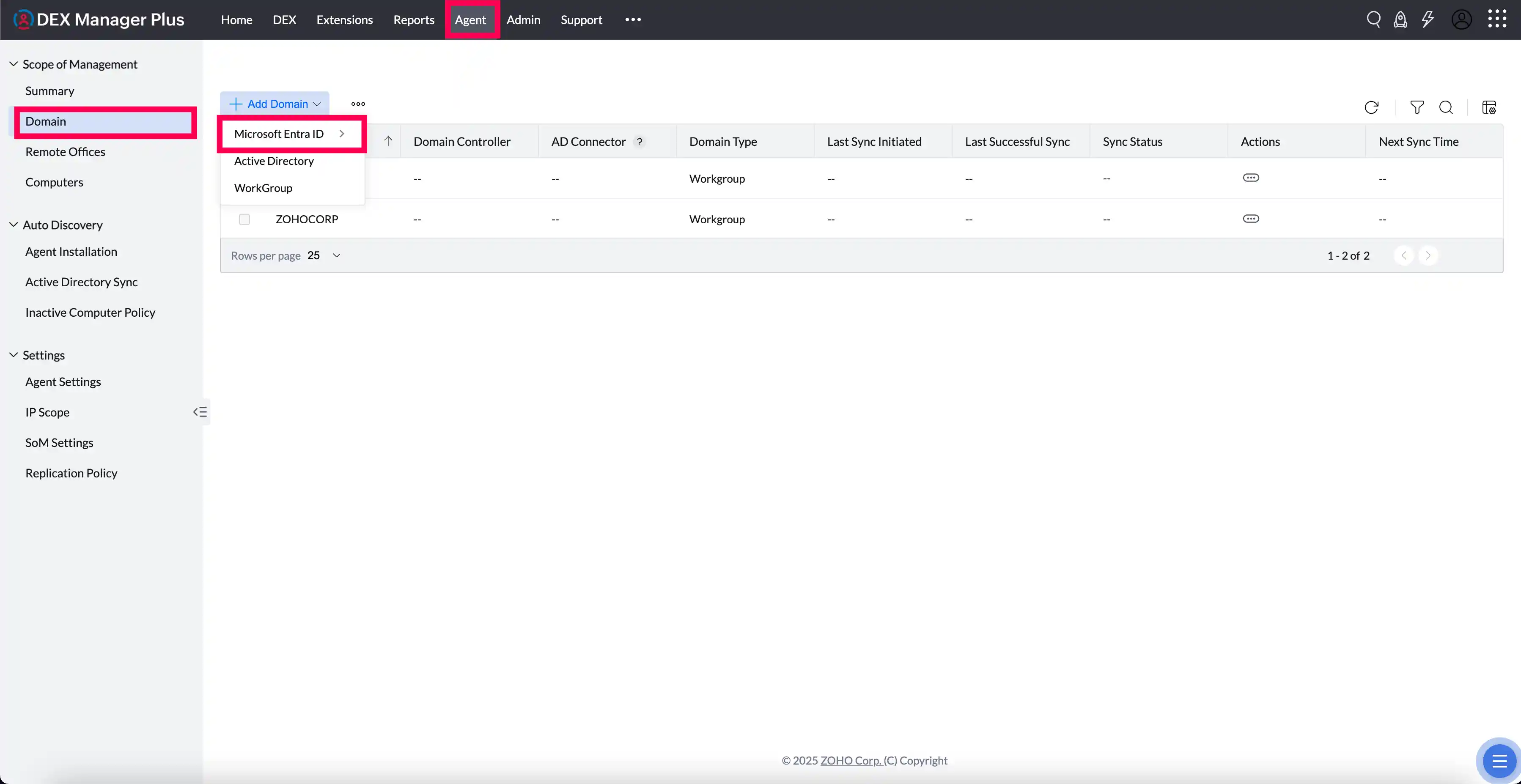Select the Agent tab

[x=471, y=19]
